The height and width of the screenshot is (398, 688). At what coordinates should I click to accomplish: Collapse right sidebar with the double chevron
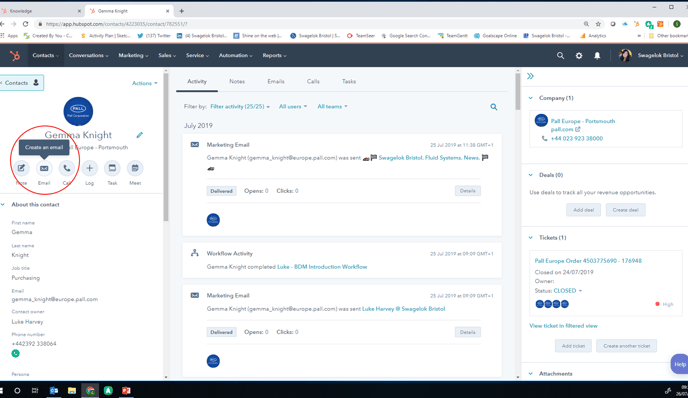click(x=530, y=76)
